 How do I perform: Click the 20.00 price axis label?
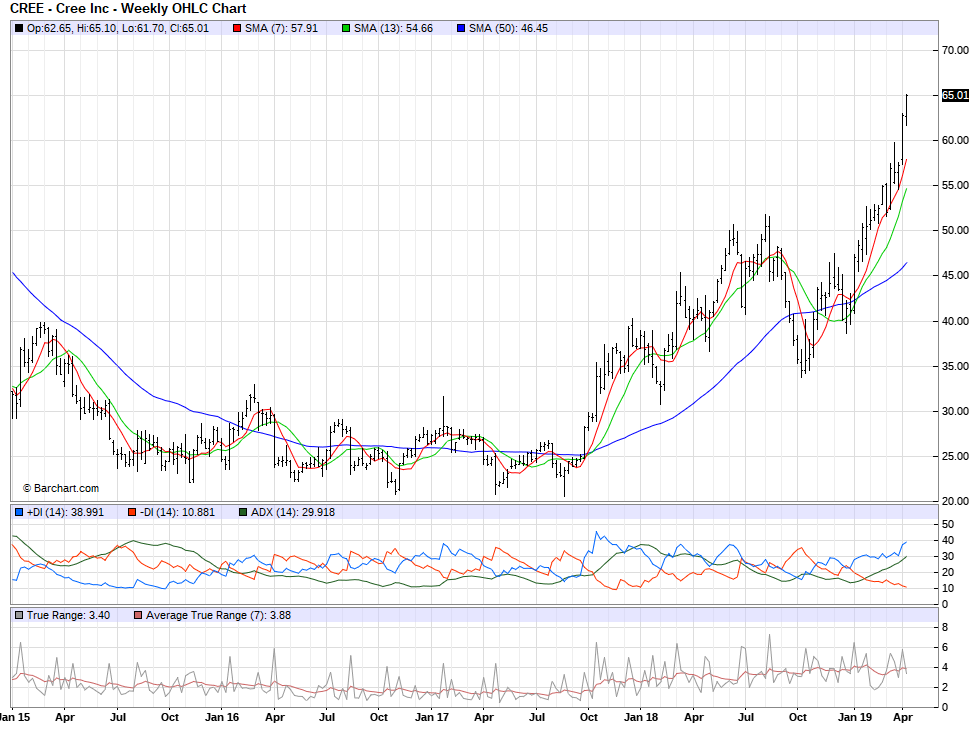(x=955, y=501)
